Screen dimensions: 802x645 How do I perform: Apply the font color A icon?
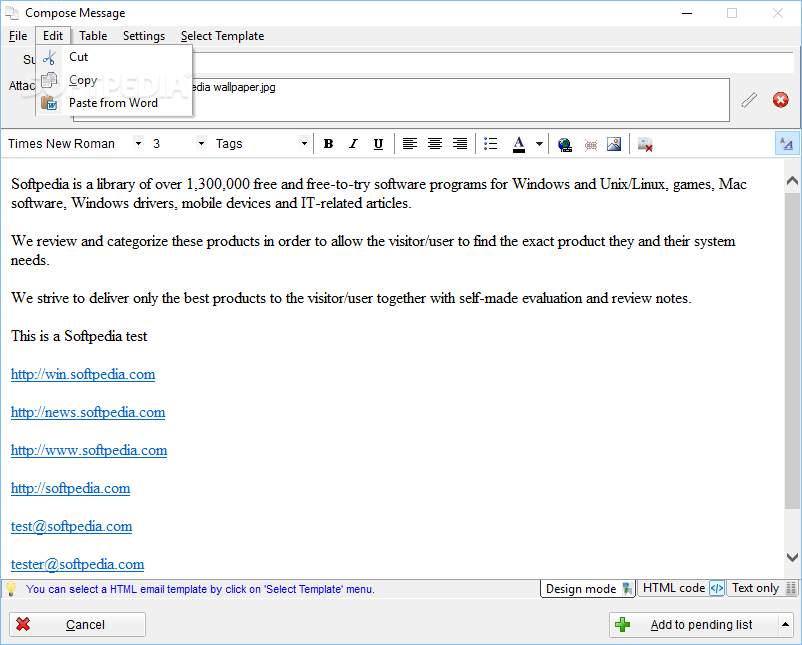coord(519,144)
